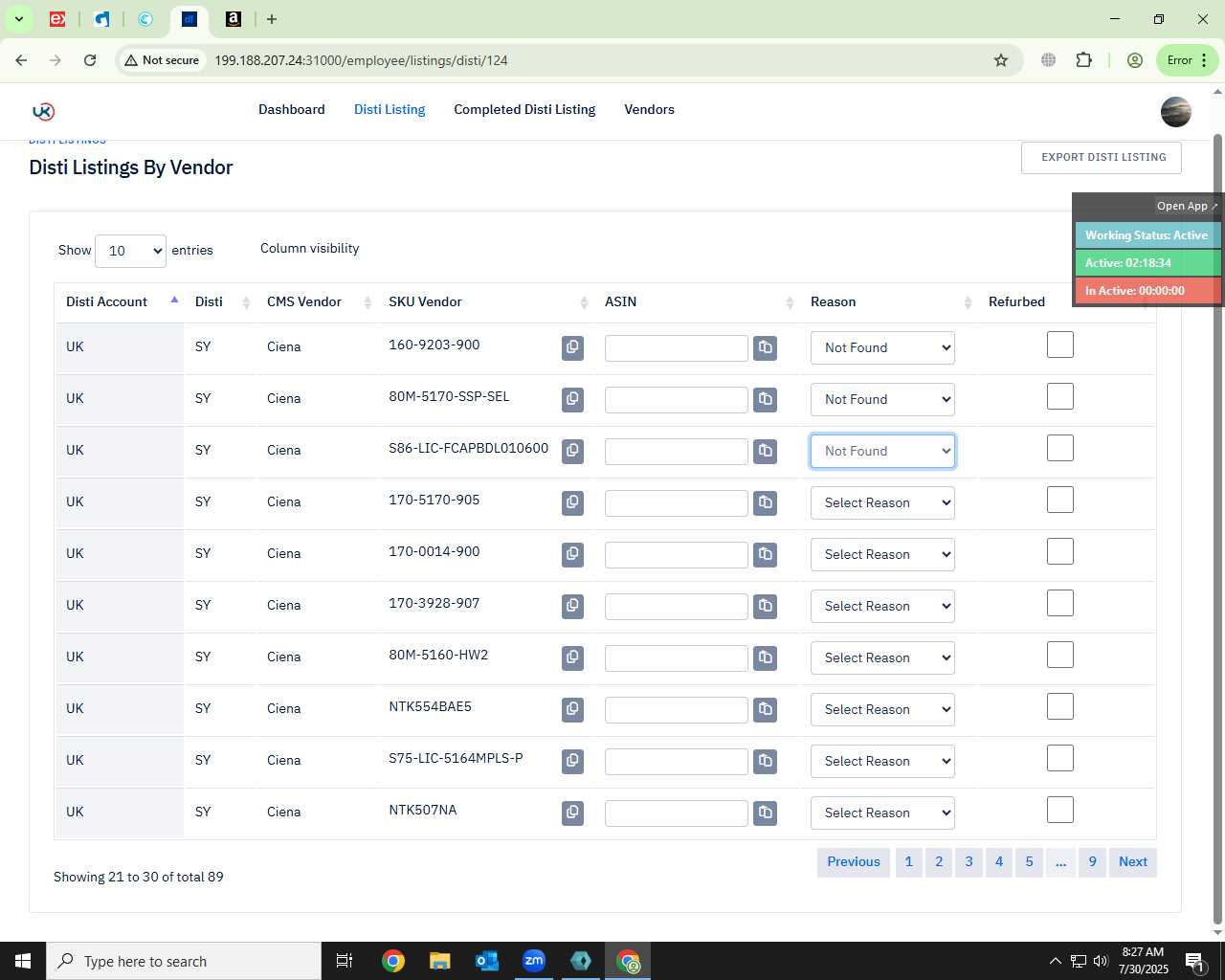Copy SKU NTK554BAE5 with its copy icon

(572, 709)
